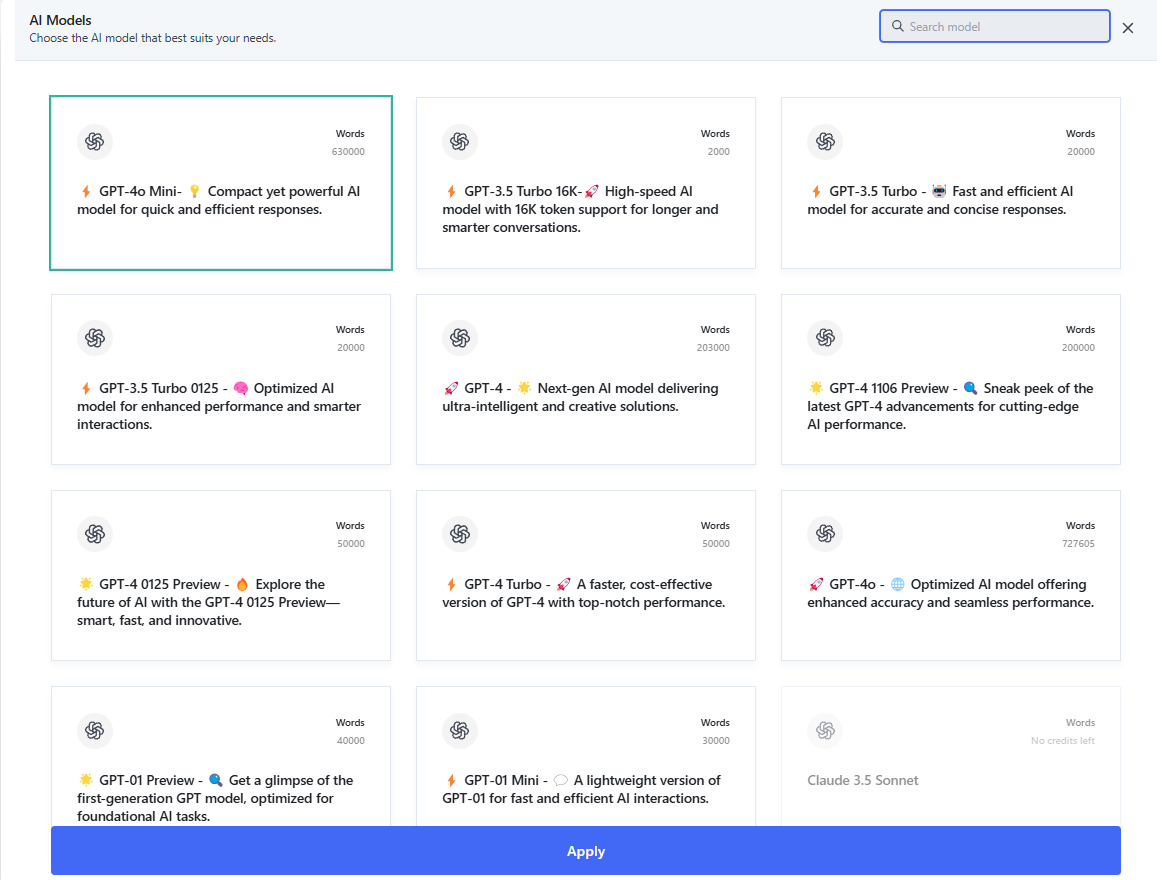1164x880 pixels.
Task: Pick the GPT-3.5 Turbo fast and efficient description
Action: [941, 201]
